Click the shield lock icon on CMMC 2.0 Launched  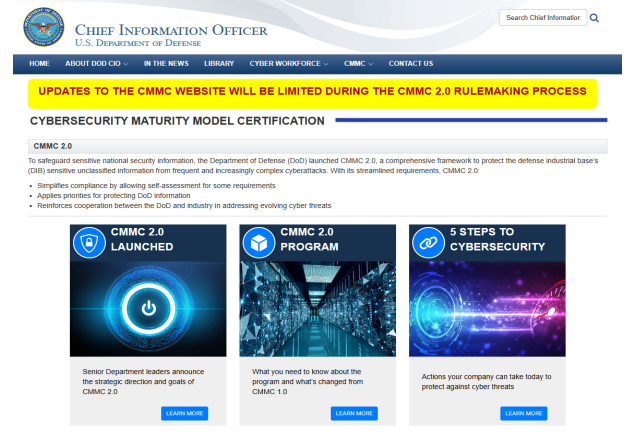click(x=89, y=243)
